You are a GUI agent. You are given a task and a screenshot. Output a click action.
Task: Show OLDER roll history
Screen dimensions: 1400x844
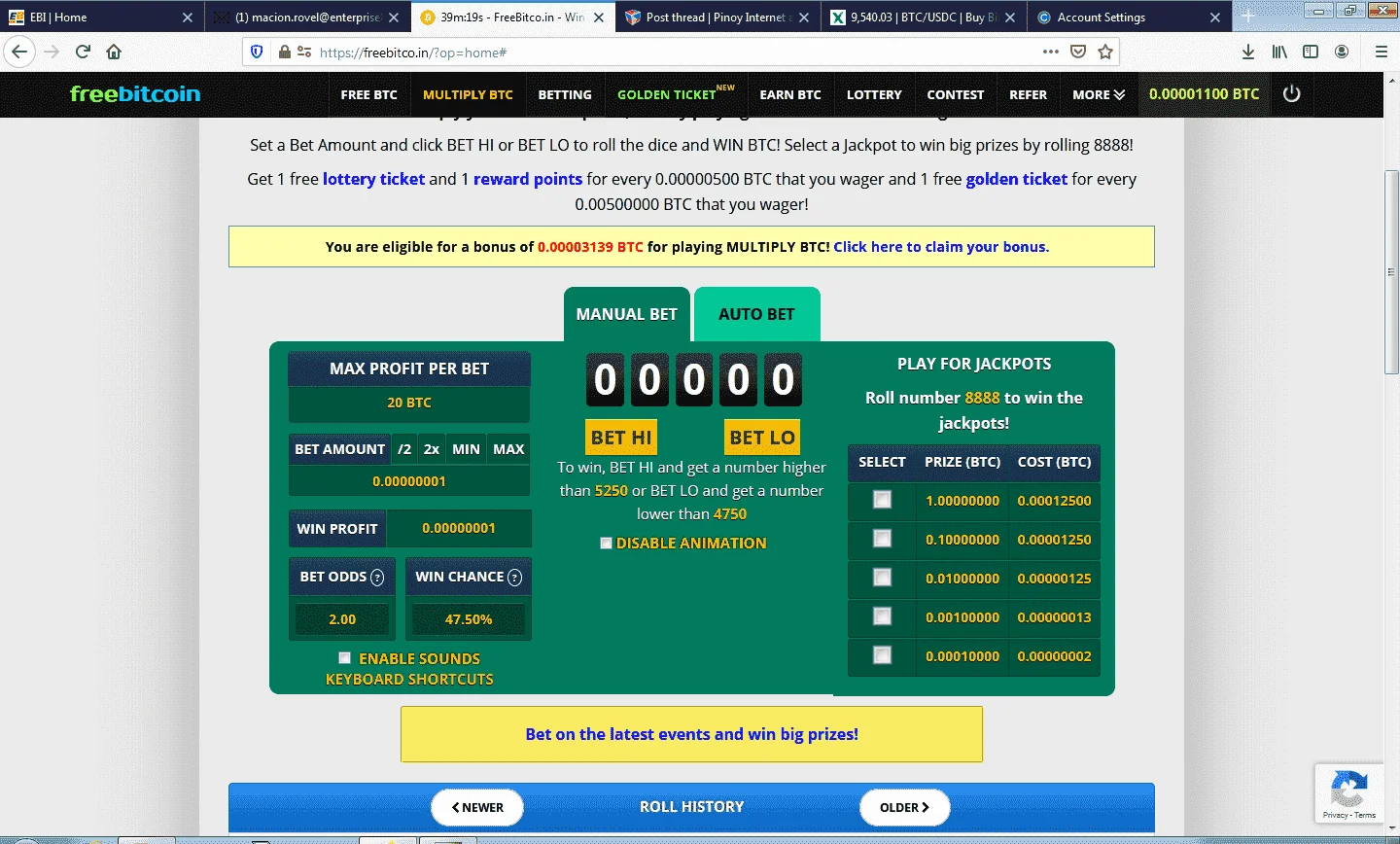coord(904,807)
